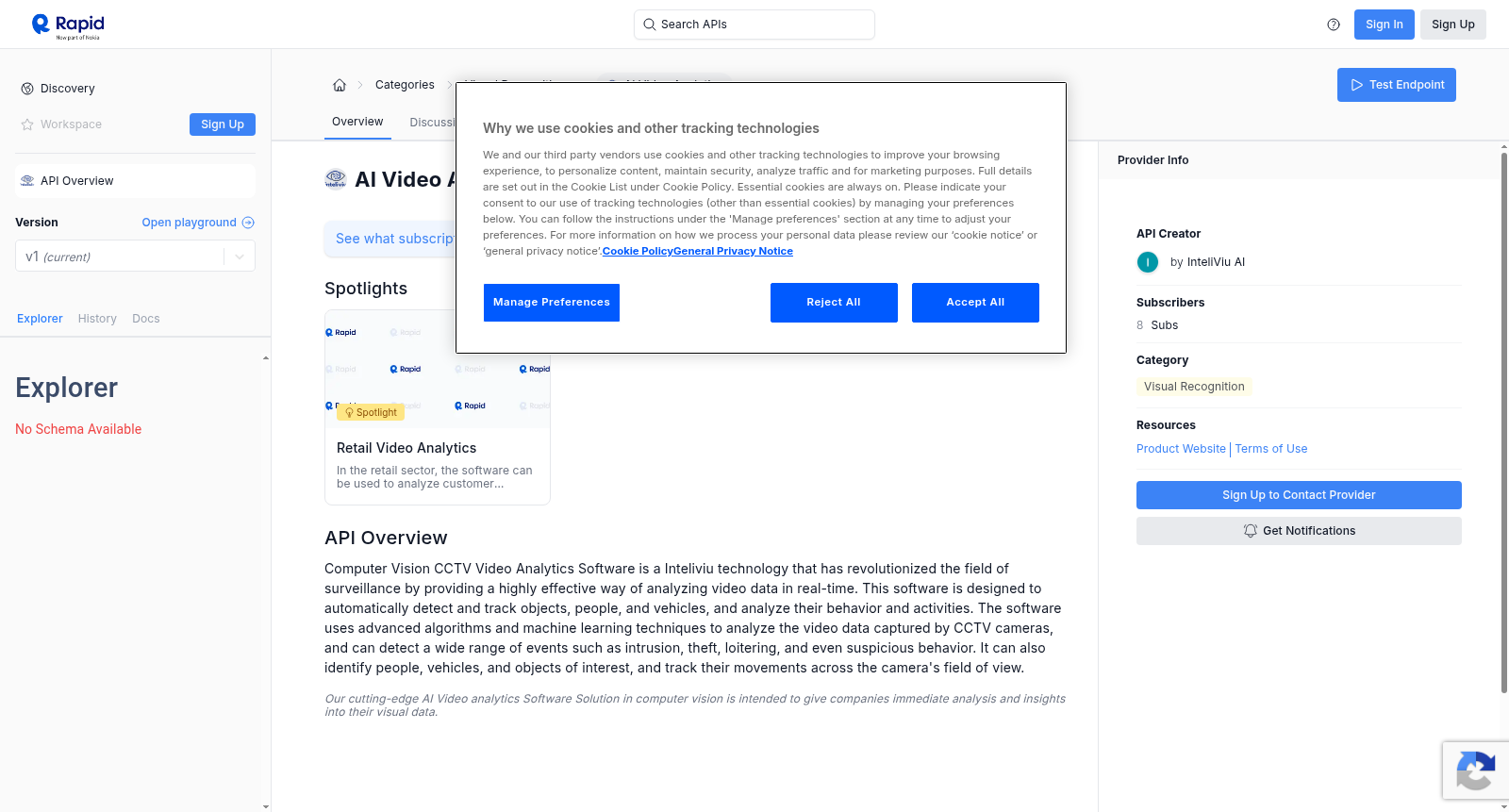Click the Visual Recognition category tag
This screenshot has width=1509, height=812.
click(x=1194, y=387)
